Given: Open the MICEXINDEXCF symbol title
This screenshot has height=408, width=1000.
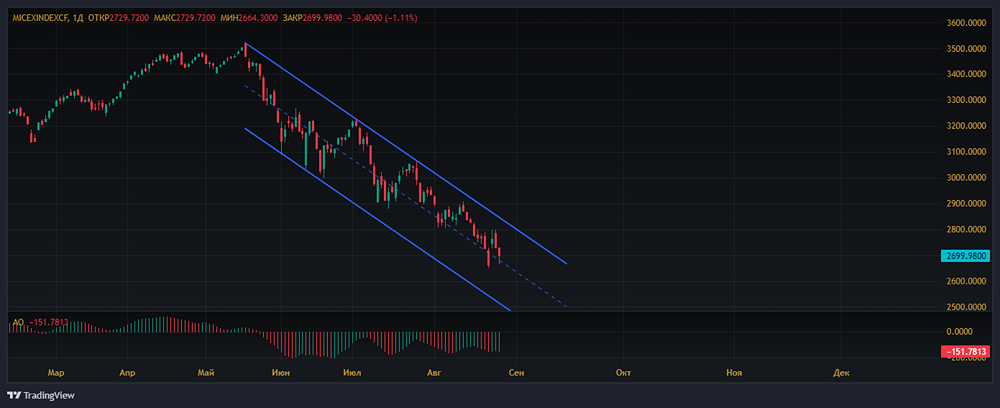Looking at the screenshot, I should 39,19.
